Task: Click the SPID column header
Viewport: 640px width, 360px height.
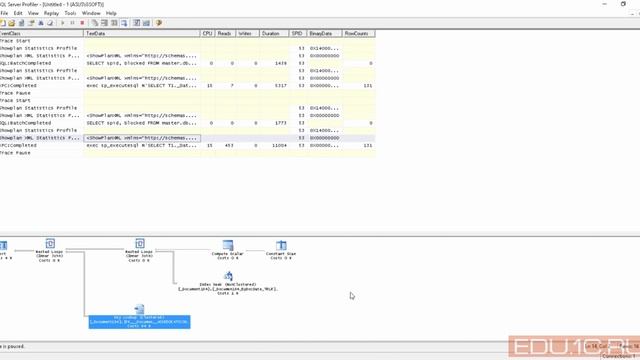Action: [297, 33]
